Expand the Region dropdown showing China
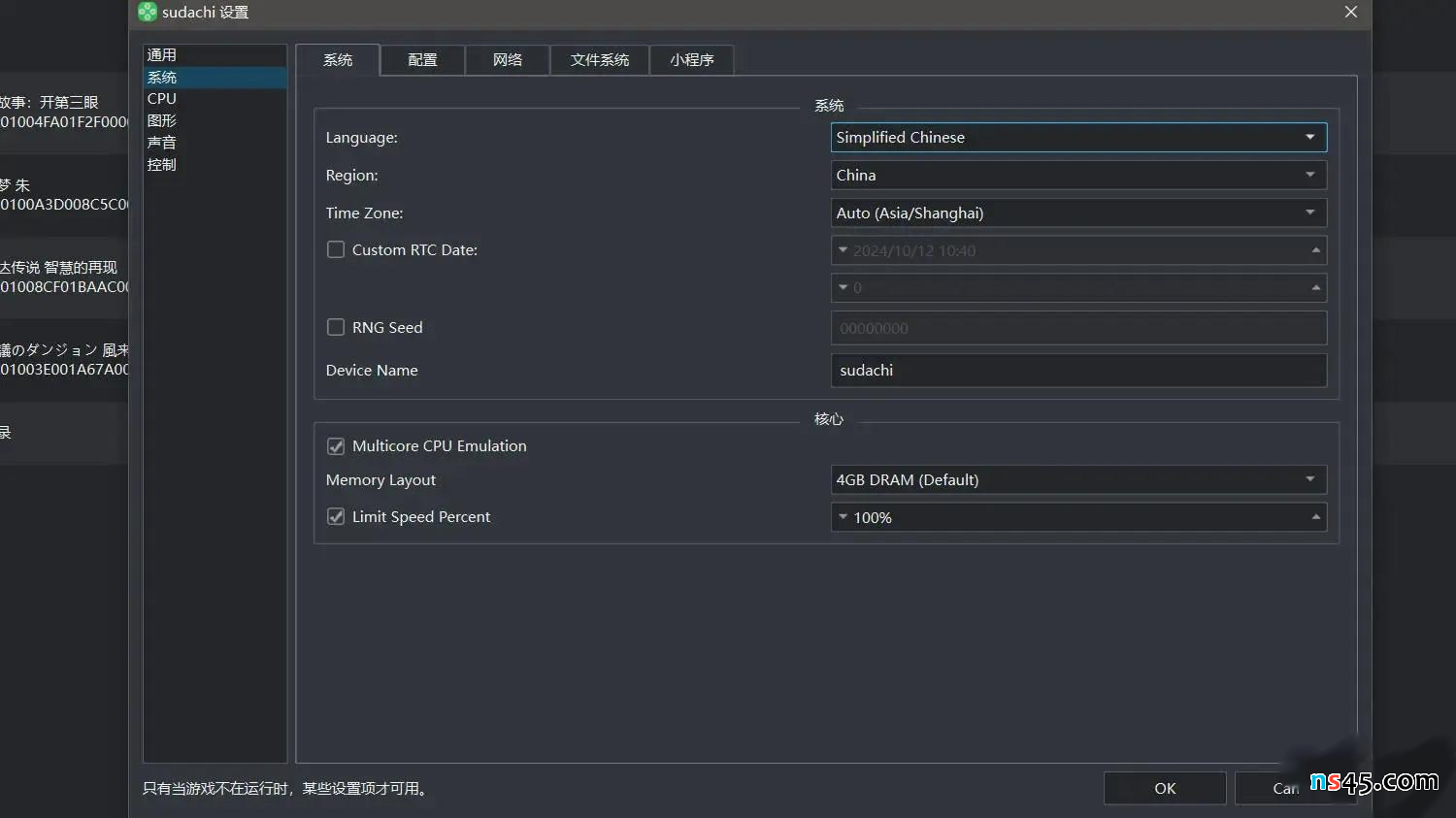Viewport: 1456px width, 818px height. tap(1077, 176)
